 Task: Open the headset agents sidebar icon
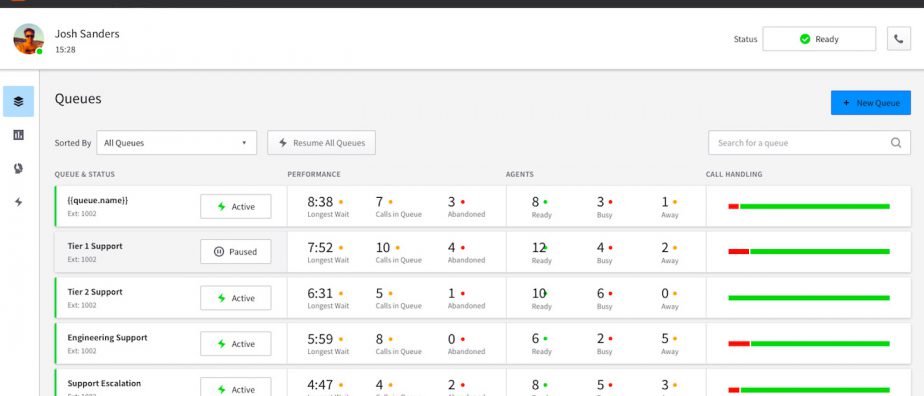[x=18, y=169]
